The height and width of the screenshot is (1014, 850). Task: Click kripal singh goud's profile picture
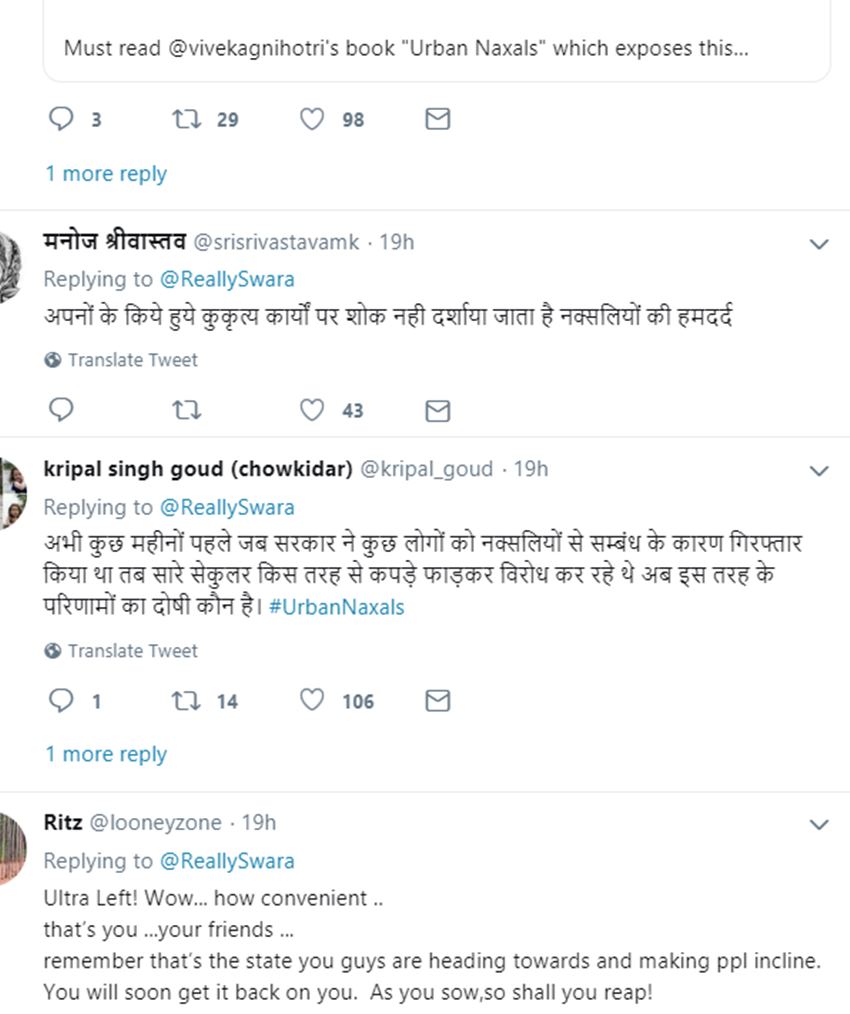pyautogui.click(x=13, y=491)
